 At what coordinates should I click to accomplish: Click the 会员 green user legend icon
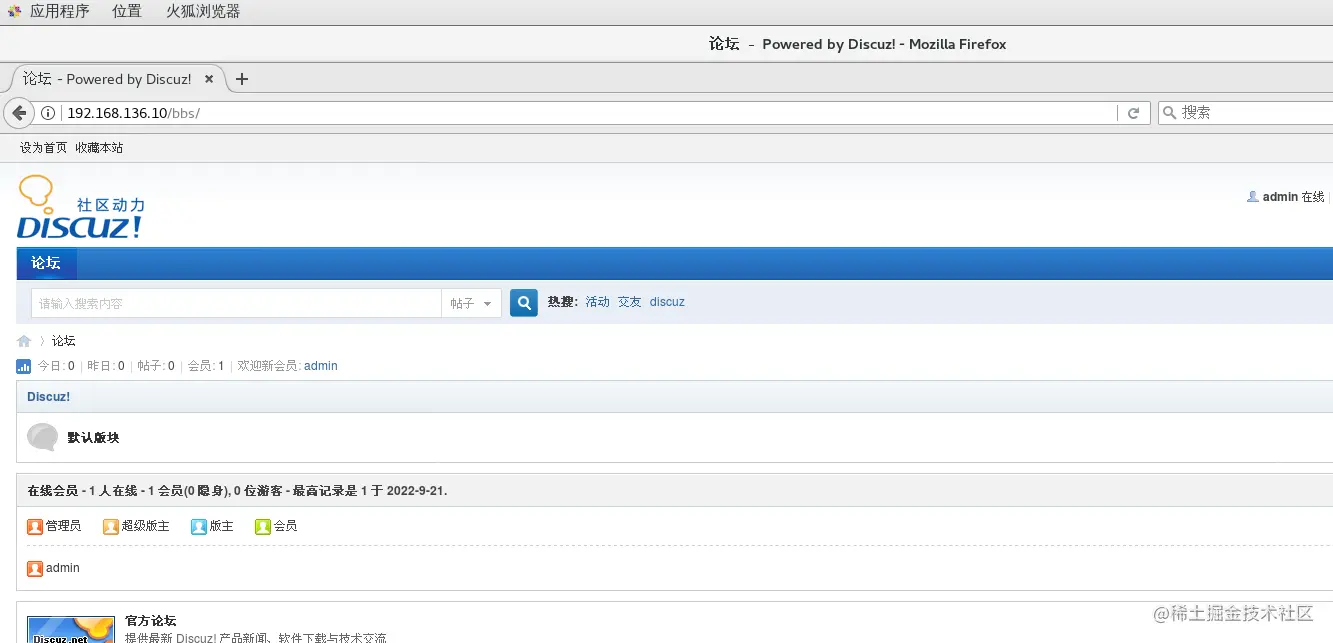263,526
